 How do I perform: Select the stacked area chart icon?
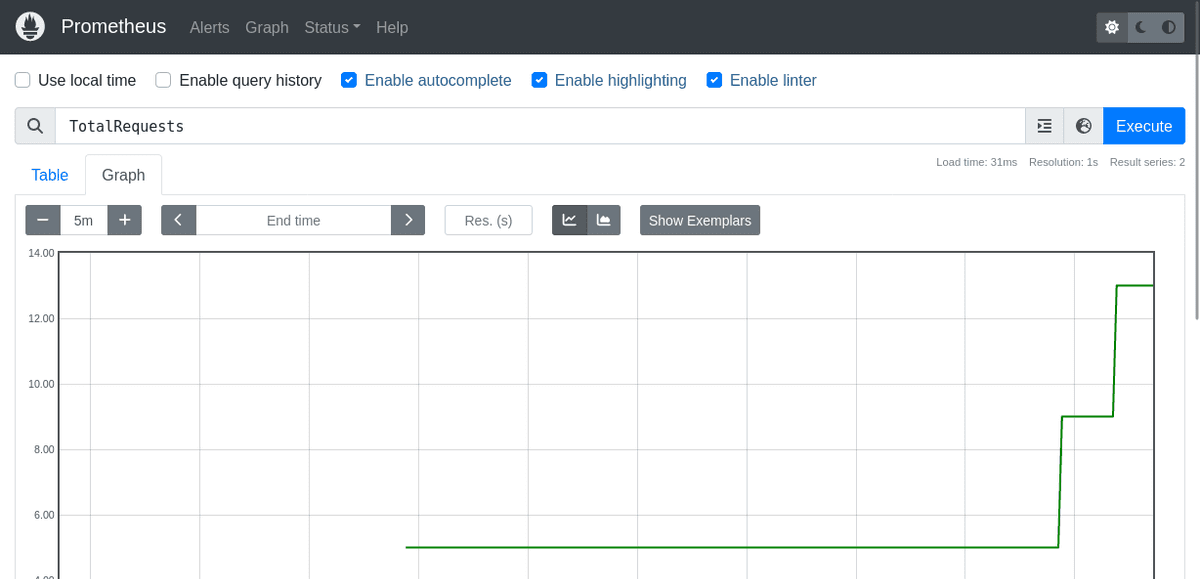(604, 220)
